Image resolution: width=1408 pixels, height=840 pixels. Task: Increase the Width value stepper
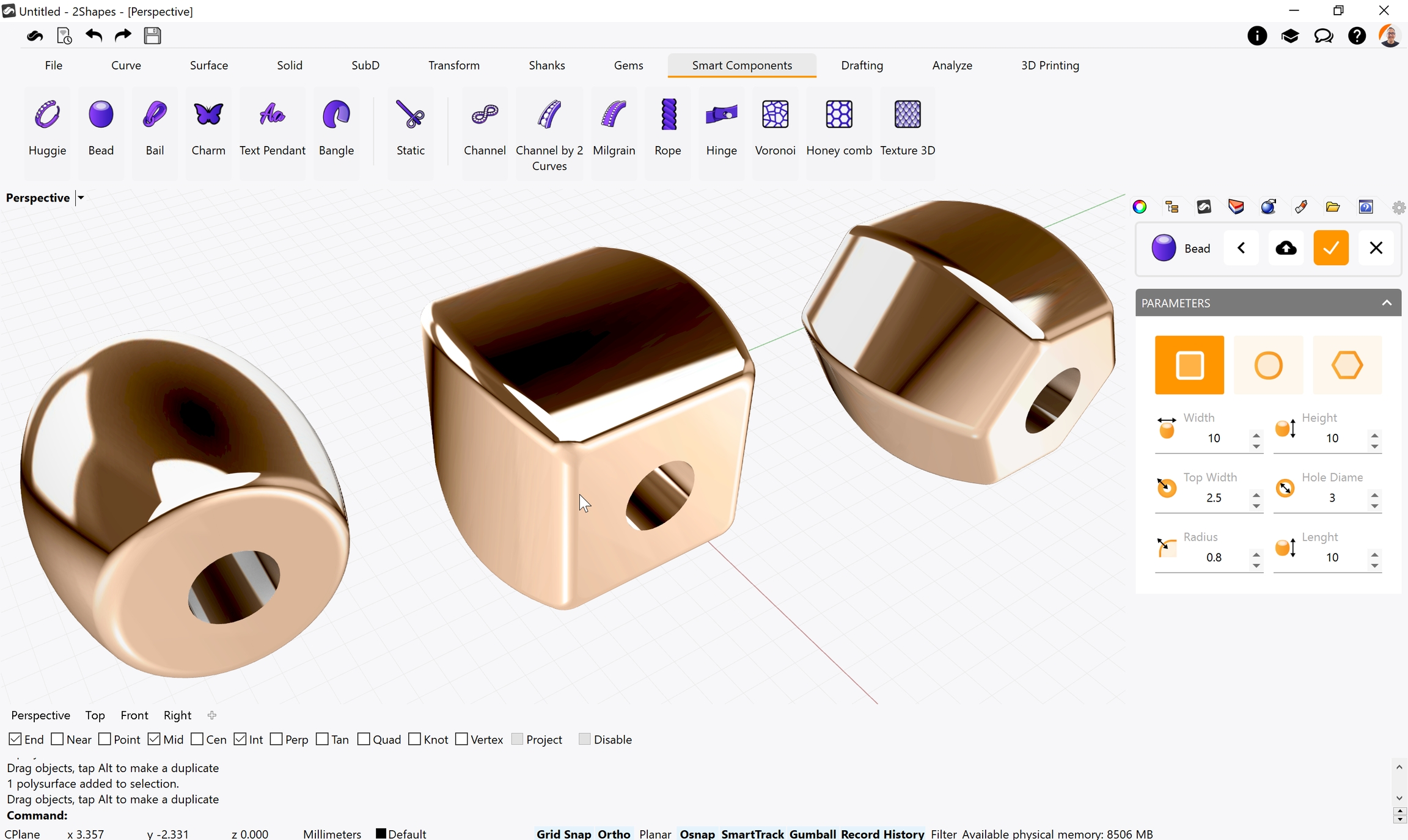point(1256,434)
